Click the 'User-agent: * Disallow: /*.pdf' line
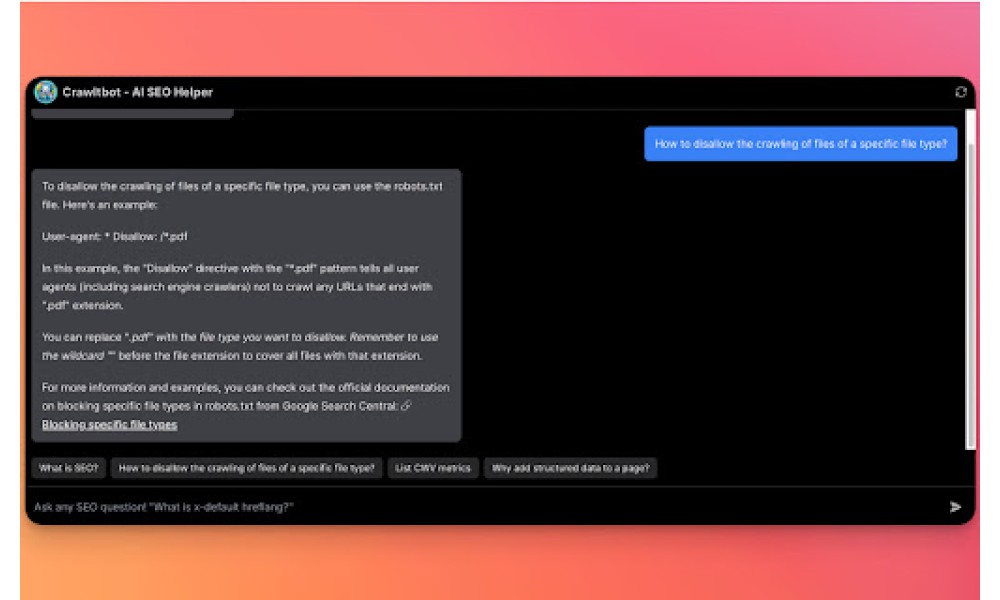This screenshot has height=600, width=1000. point(115,237)
